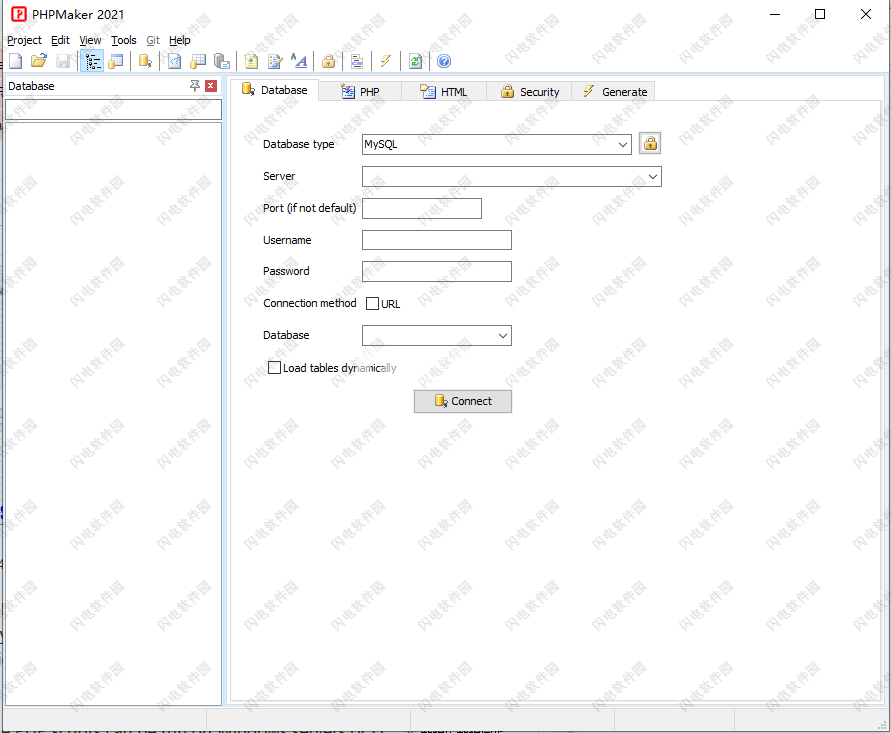
Task: Click the Connect button
Action: [463, 401]
